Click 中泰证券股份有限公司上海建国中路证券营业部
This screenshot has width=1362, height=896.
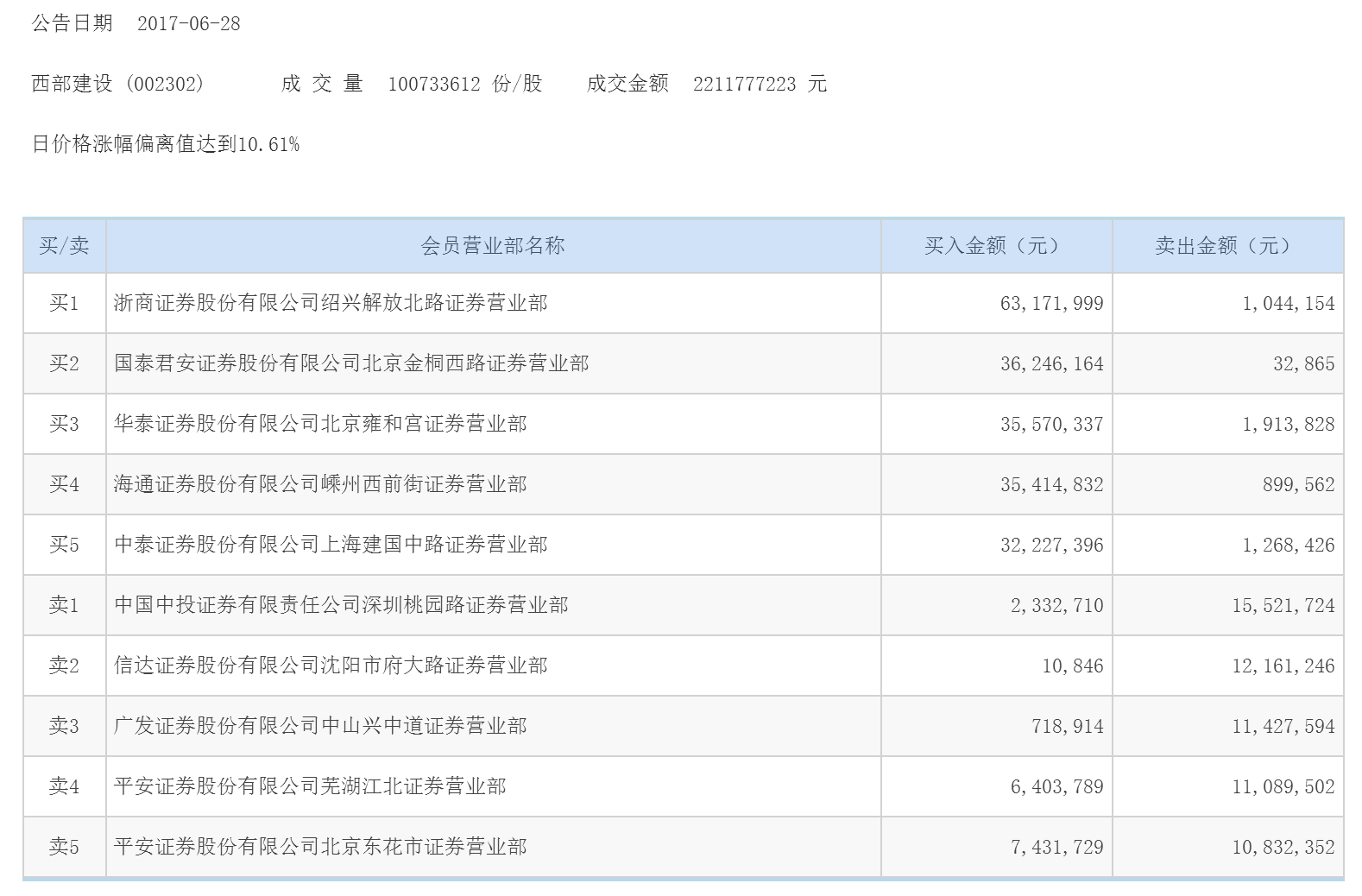pos(331,545)
